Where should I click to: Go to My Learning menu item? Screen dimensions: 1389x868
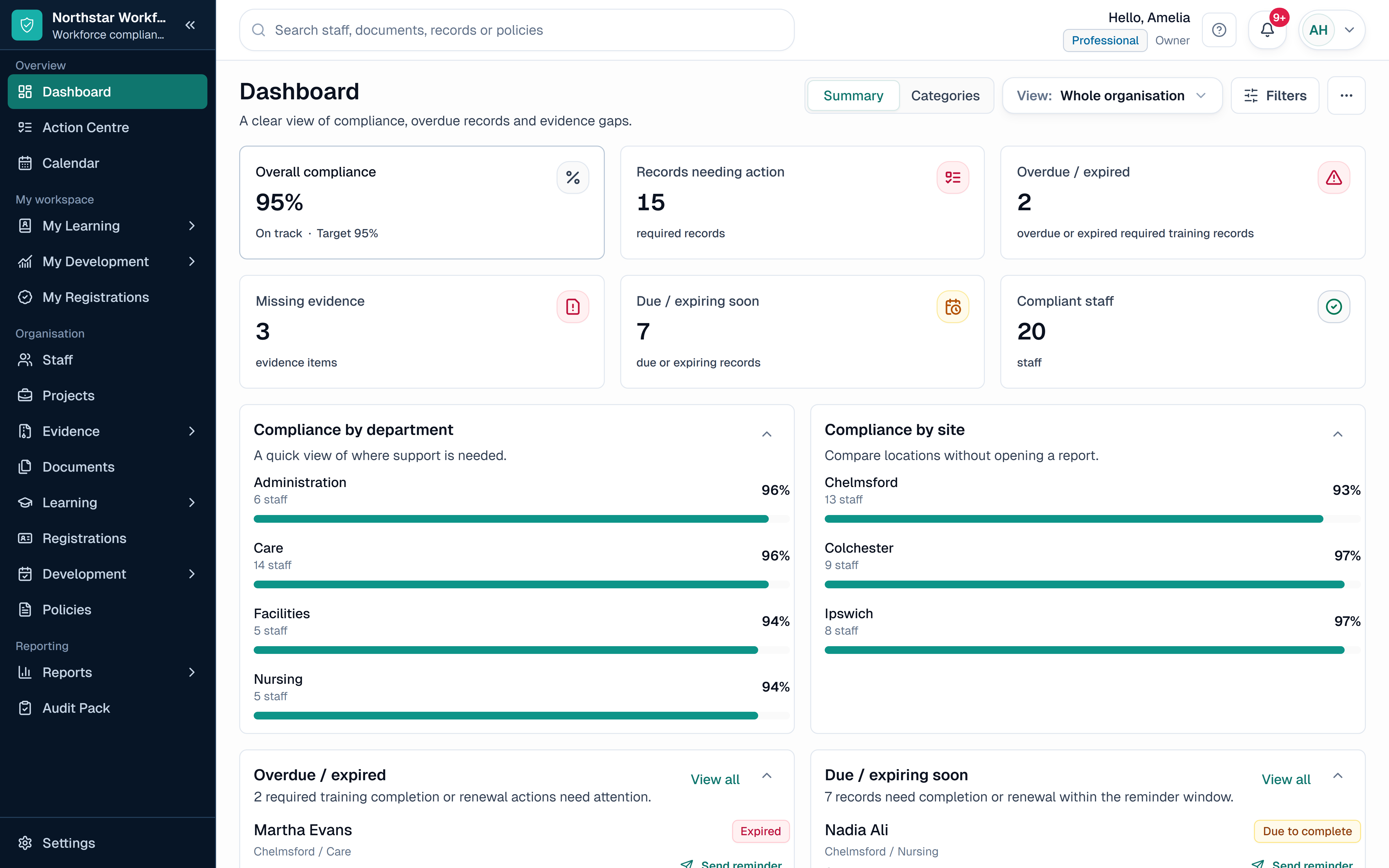(x=107, y=226)
